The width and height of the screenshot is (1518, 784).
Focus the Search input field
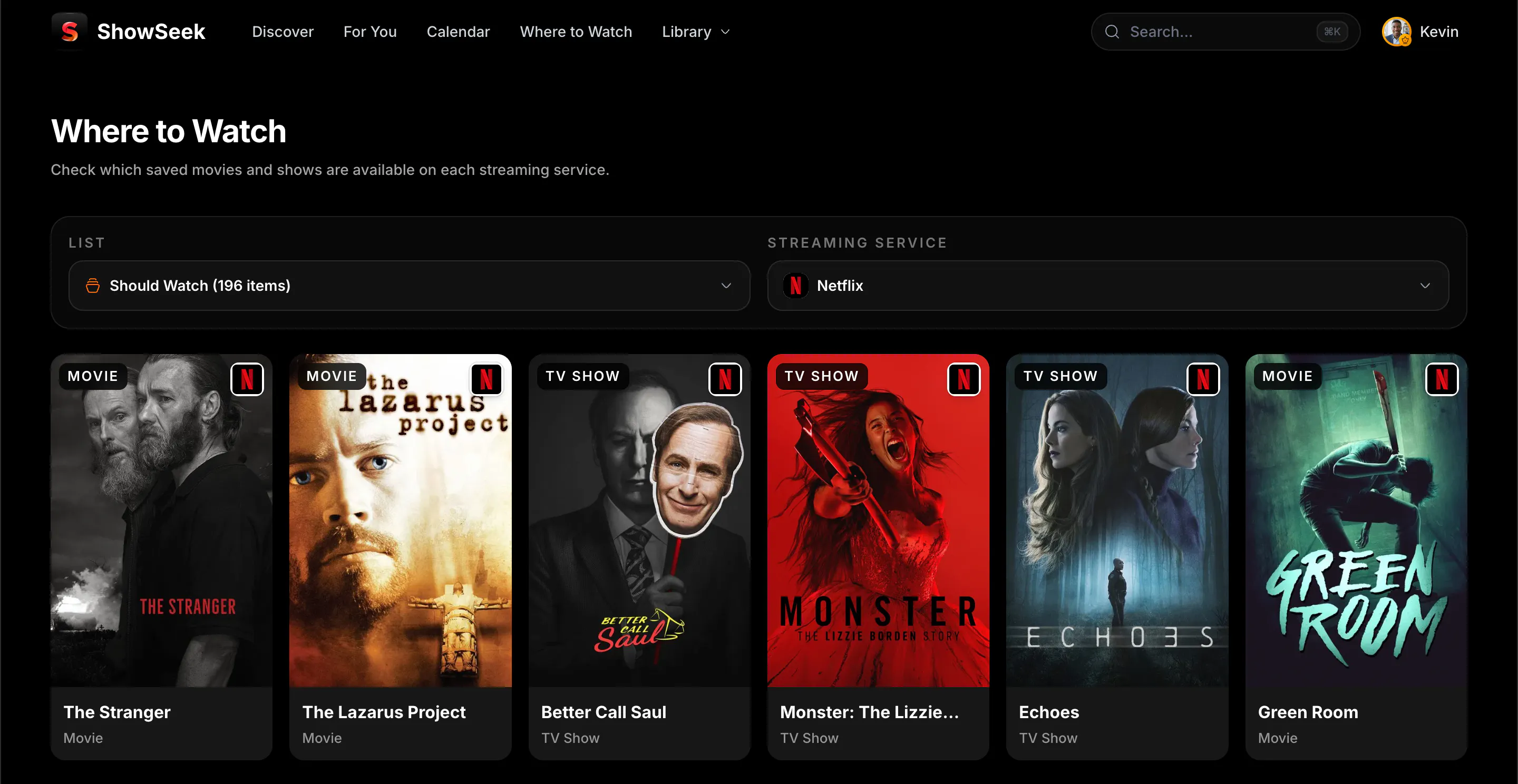click(x=1225, y=32)
